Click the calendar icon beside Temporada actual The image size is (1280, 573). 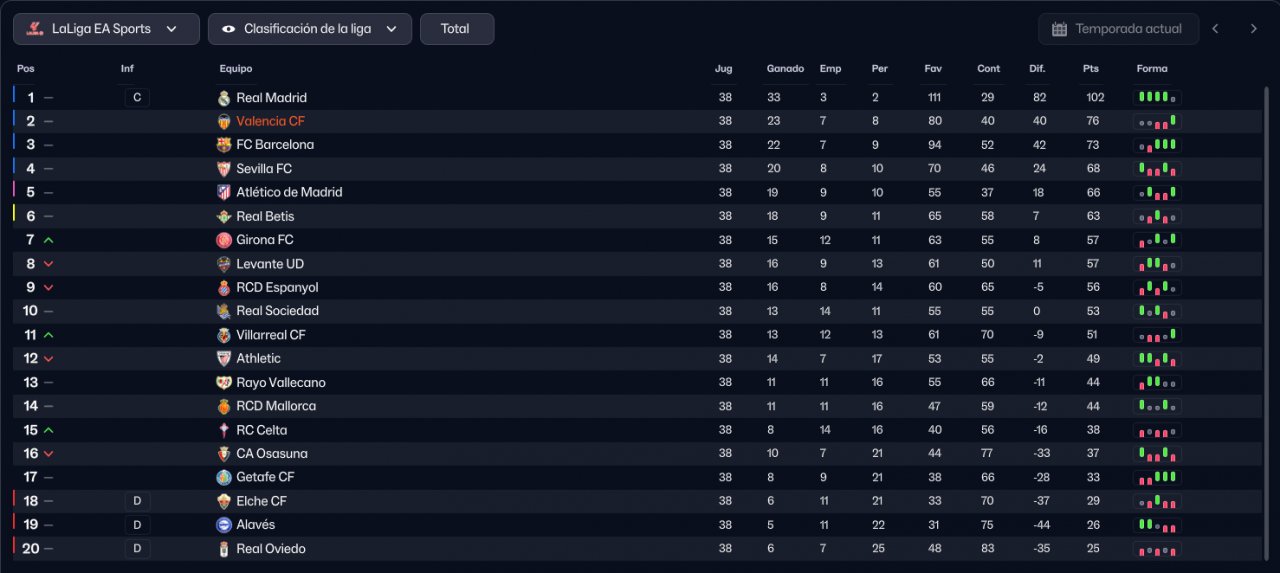pos(1059,29)
